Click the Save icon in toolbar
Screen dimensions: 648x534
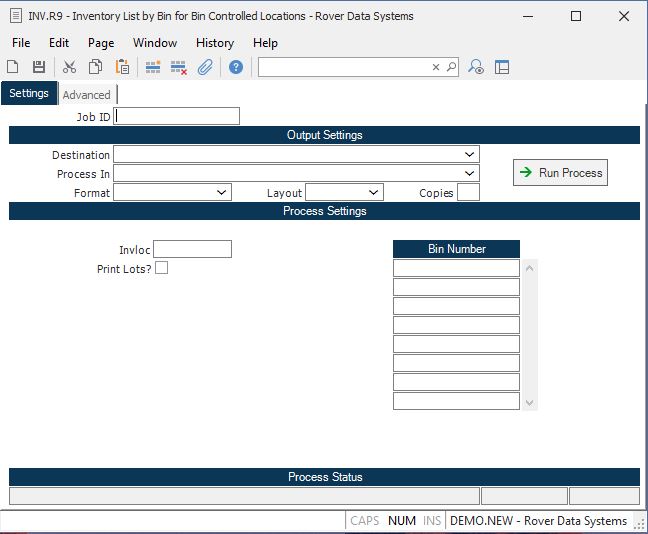[38, 67]
